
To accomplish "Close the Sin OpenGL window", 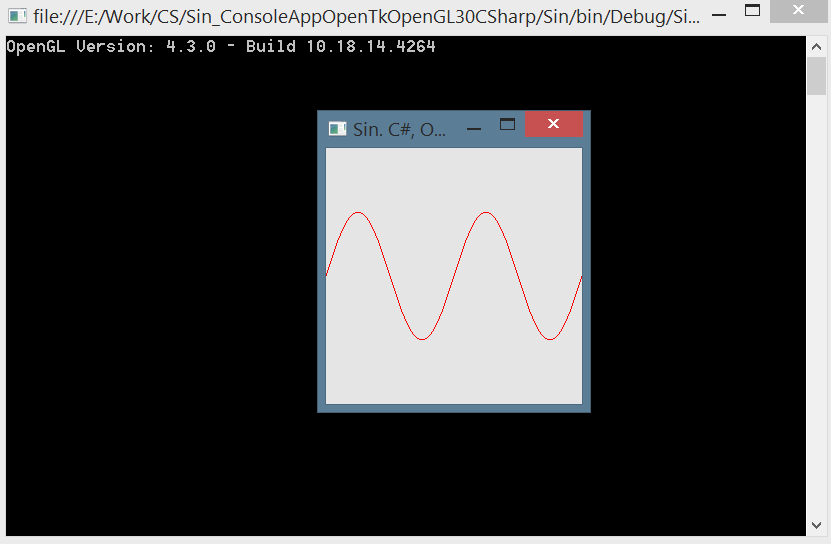I will click(554, 124).
